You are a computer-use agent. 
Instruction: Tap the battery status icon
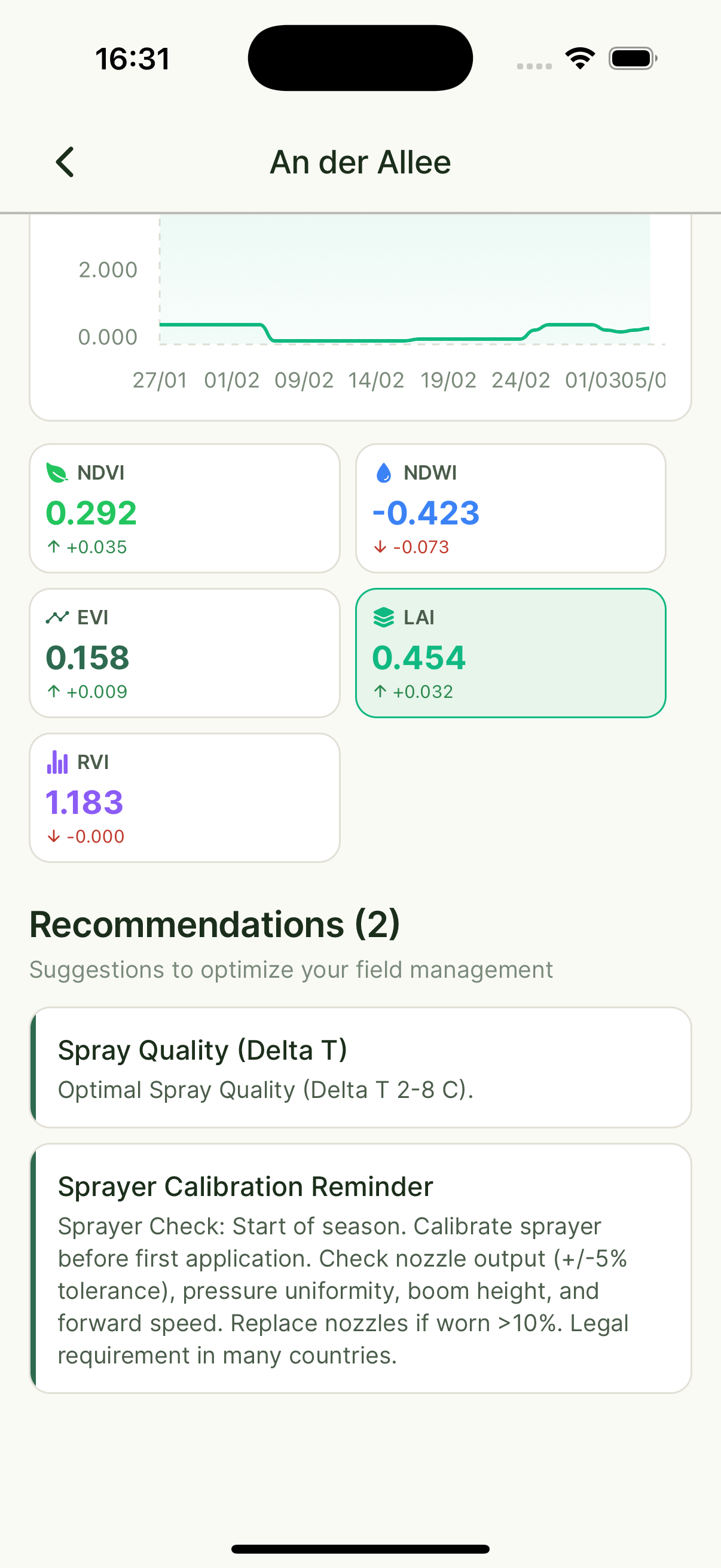point(632,59)
